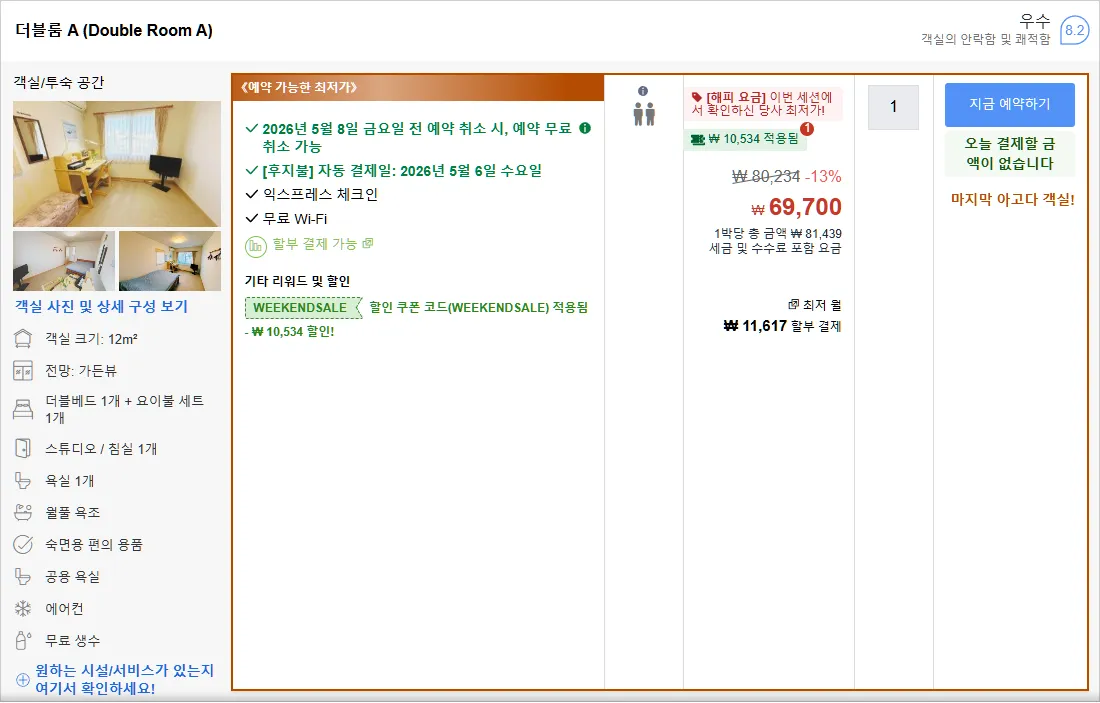The height and width of the screenshot is (703, 1100).
Task: Click the installment payment circle icon
Action: 255,246
